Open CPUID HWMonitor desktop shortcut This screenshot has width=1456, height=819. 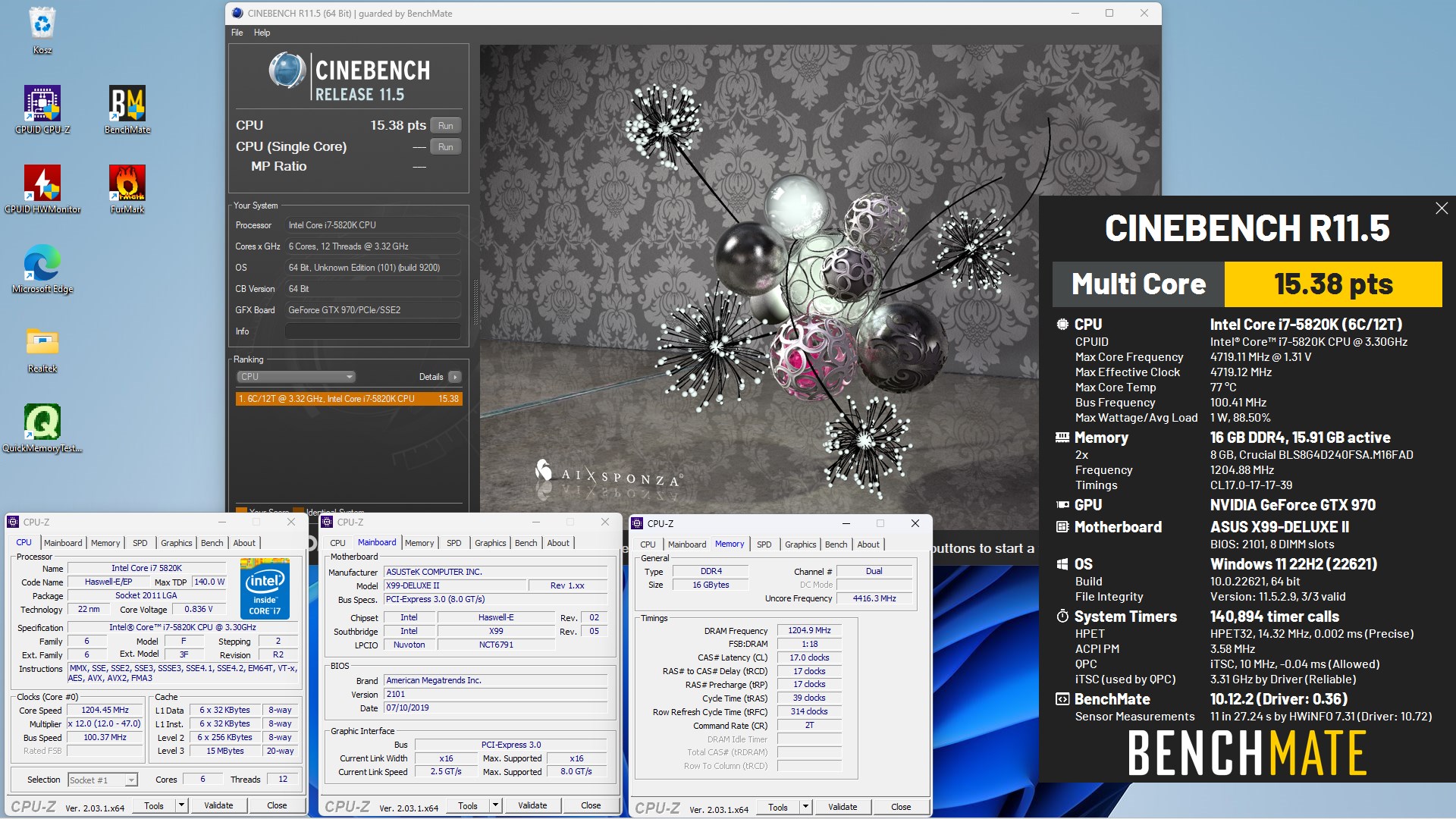point(42,190)
